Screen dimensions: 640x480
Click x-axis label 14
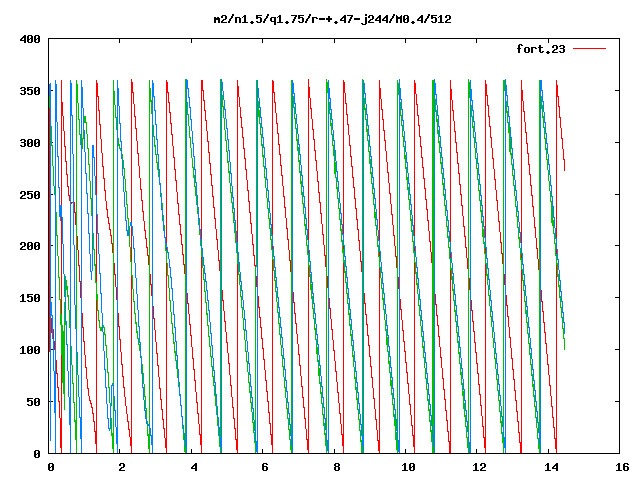tap(551, 467)
